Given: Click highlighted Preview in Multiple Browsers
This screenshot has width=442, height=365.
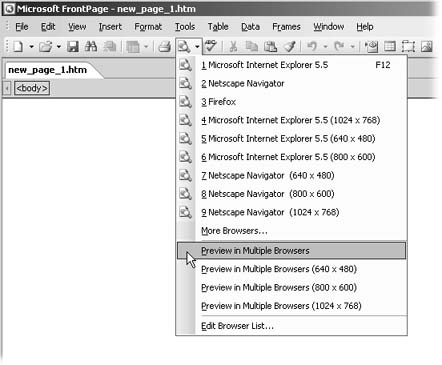Looking at the screenshot, I should click(291, 251).
